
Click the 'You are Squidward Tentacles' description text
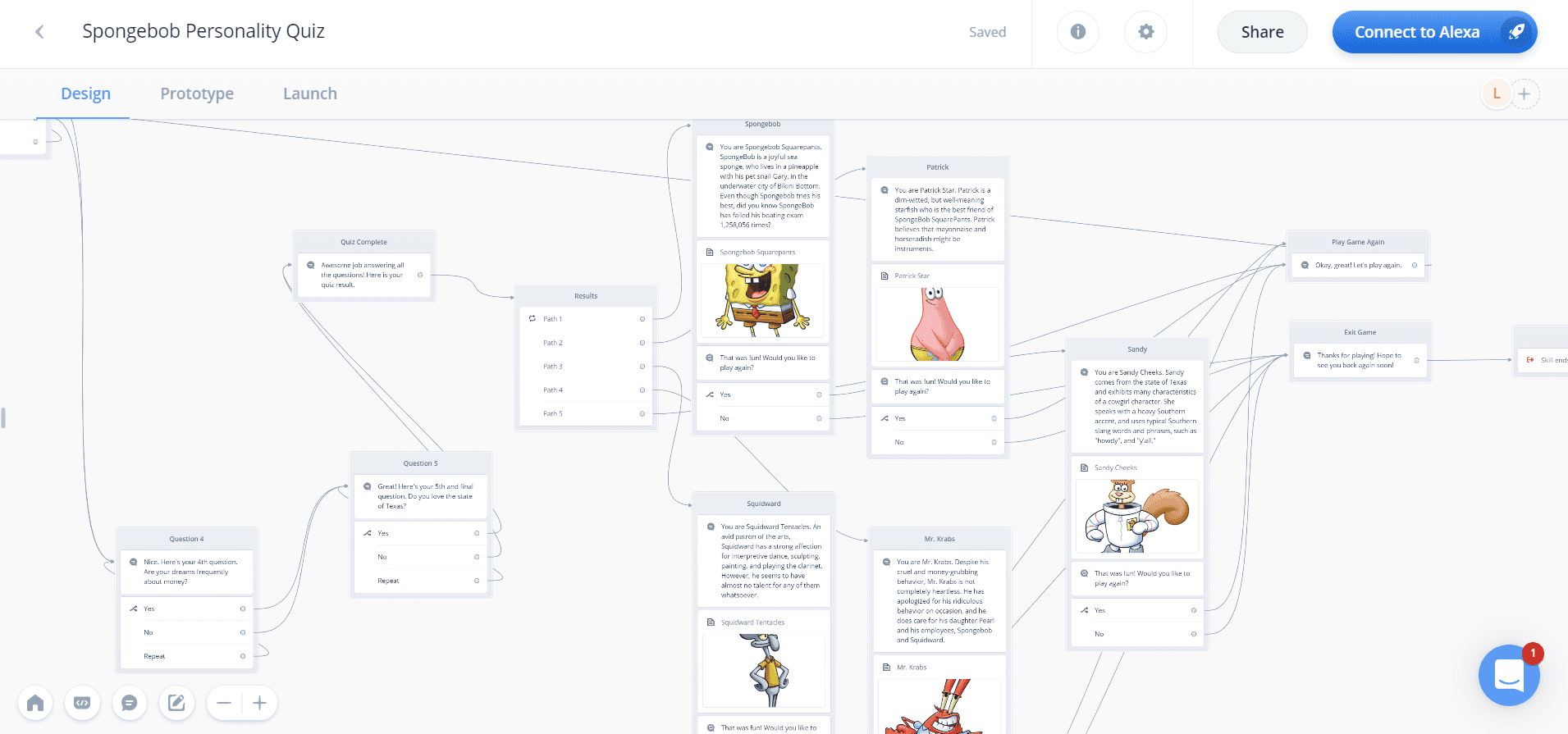point(771,561)
